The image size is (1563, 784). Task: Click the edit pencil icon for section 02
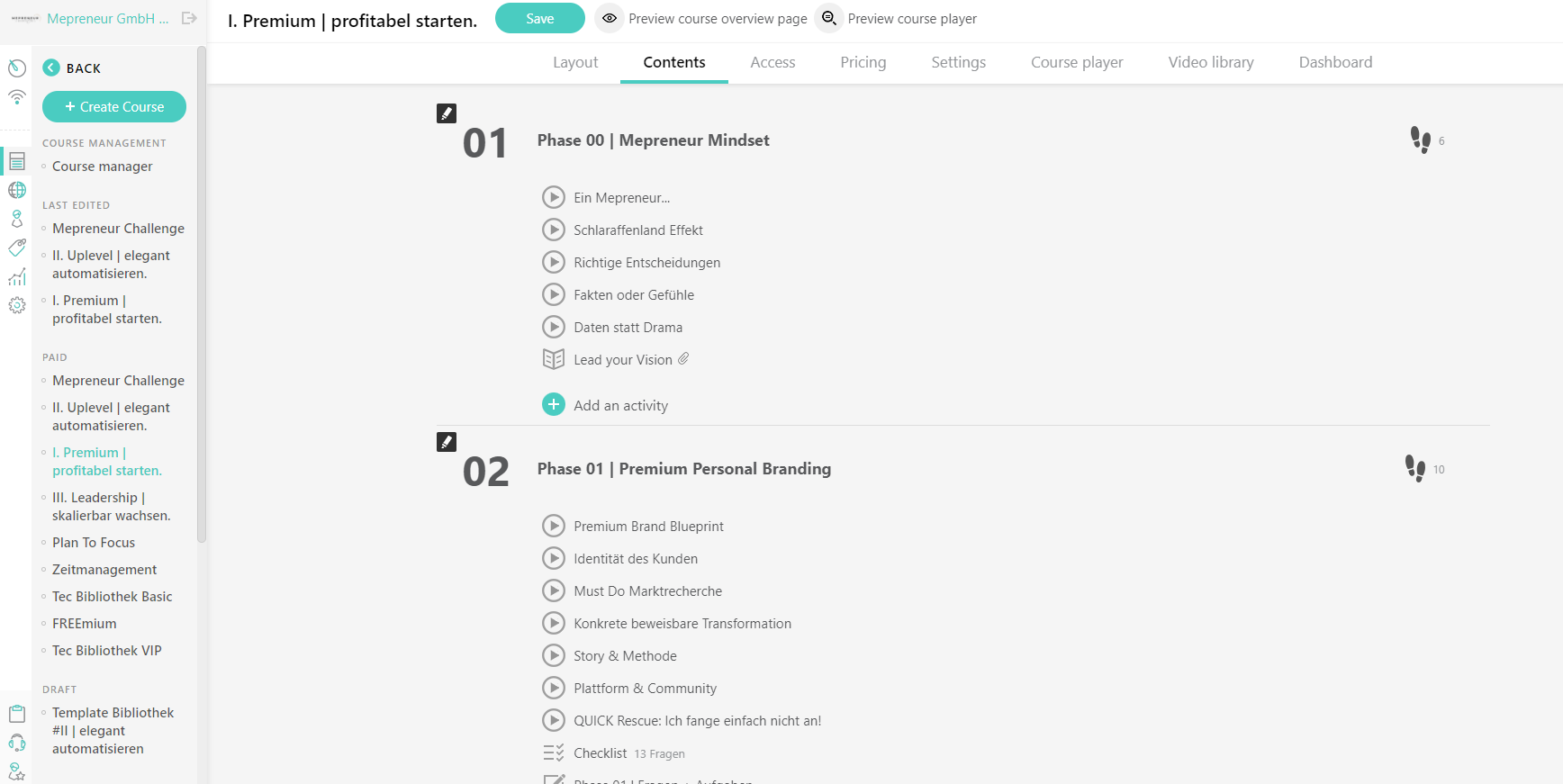coord(447,442)
